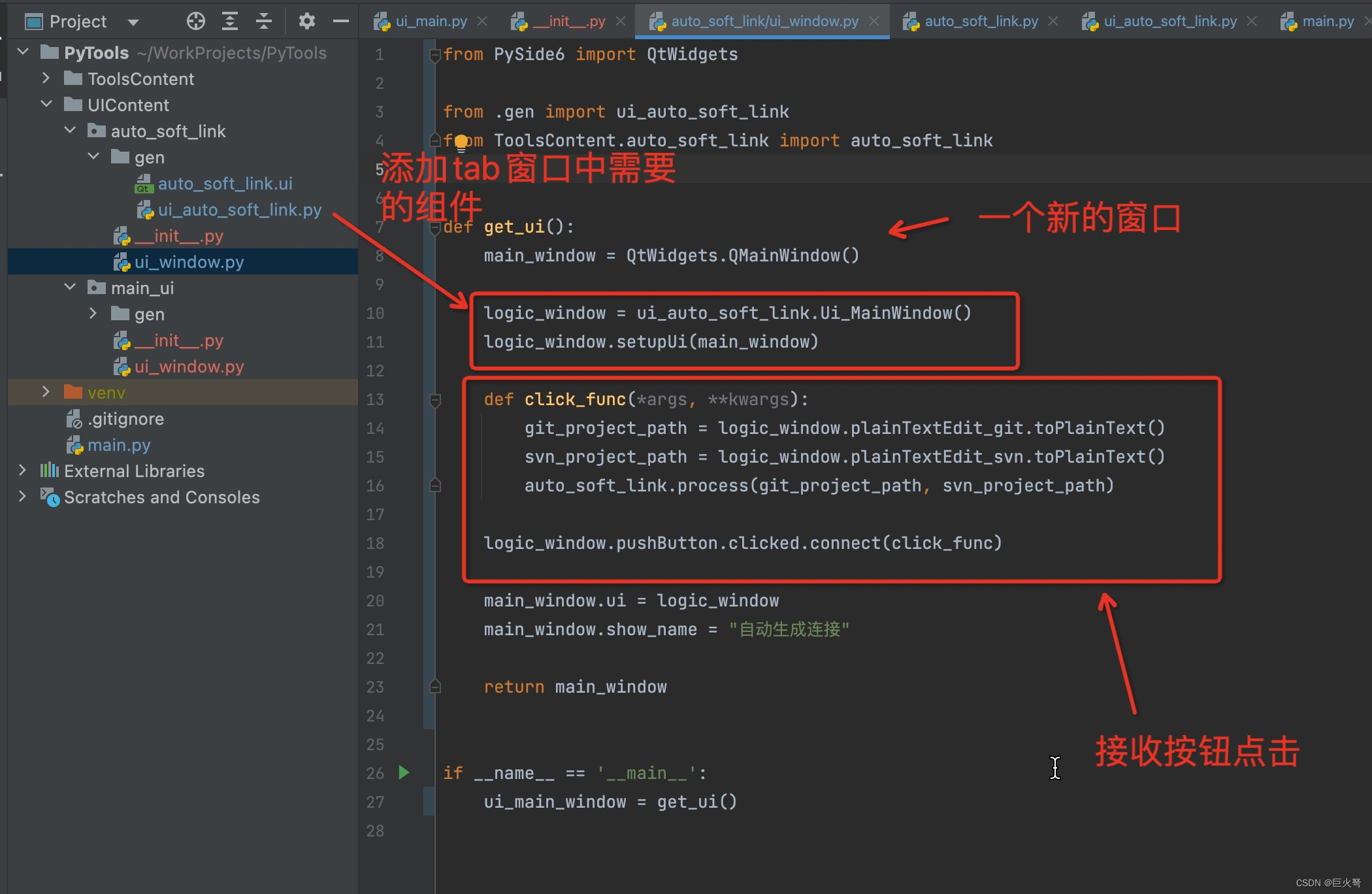Close the ui_main.py tab
The image size is (1372, 894).
(x=482, y=22)
